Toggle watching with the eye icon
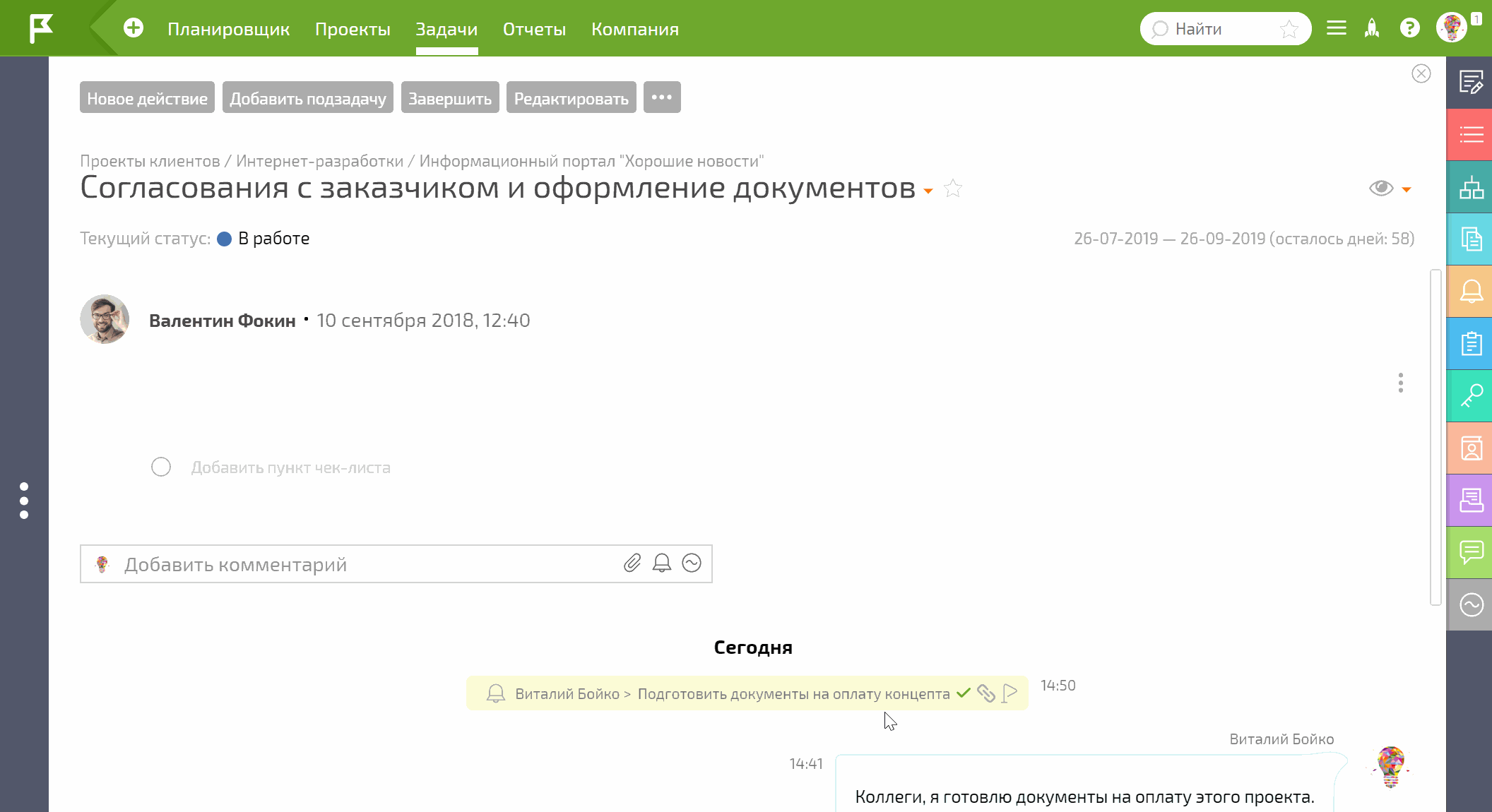 click(x=1382, y=189)
